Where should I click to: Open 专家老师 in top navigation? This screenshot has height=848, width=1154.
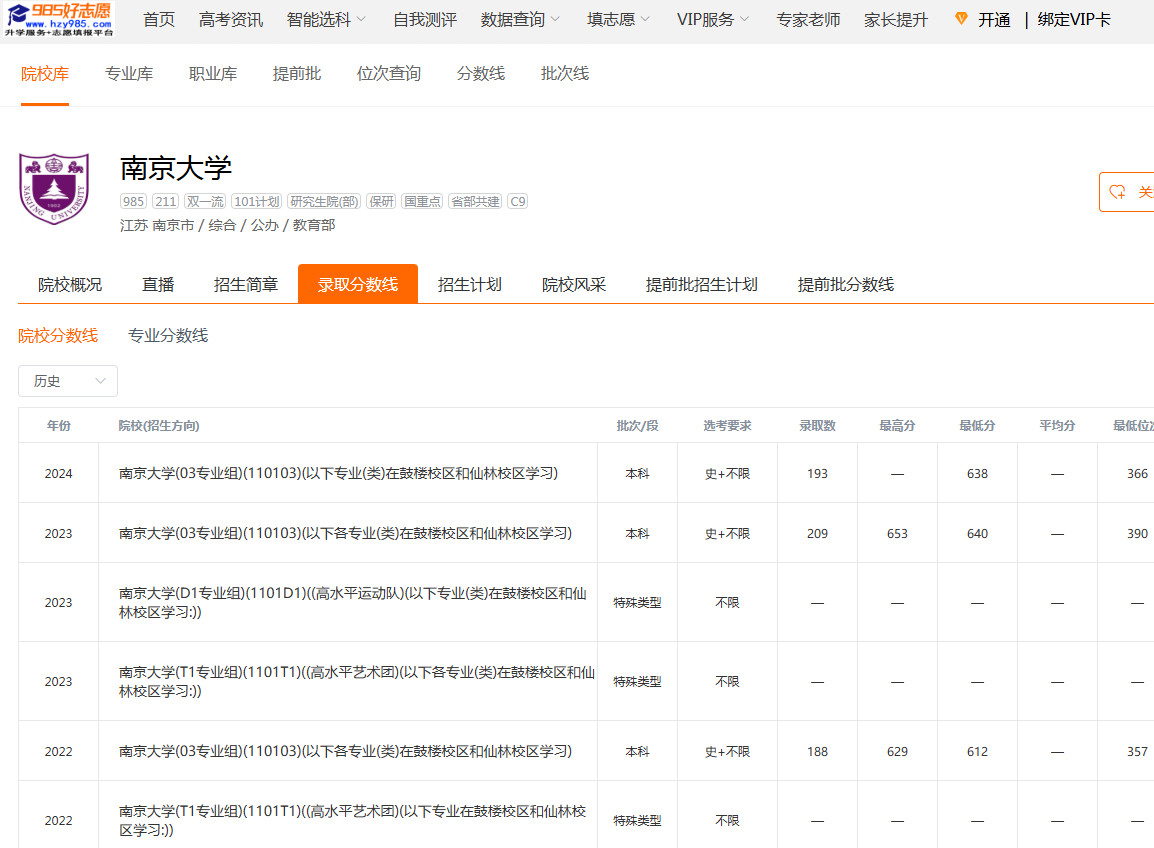pyautogui.click(x=808, y=20)
